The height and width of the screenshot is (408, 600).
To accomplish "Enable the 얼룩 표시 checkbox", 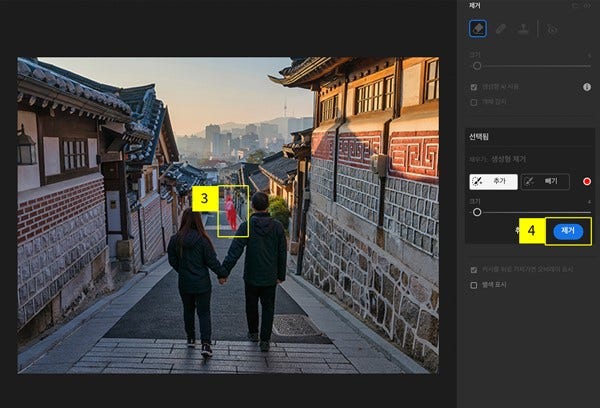I will [474, 285].
